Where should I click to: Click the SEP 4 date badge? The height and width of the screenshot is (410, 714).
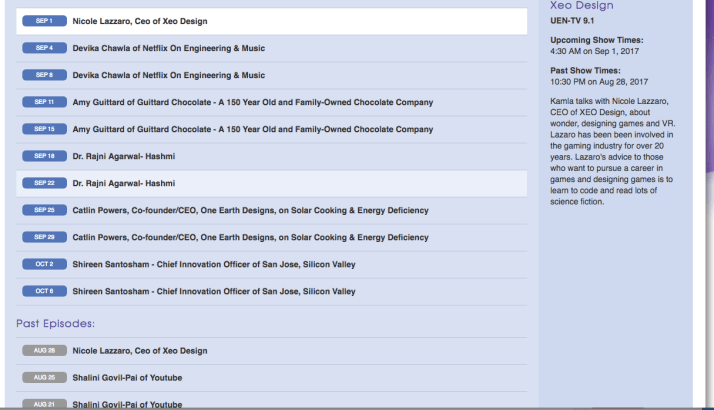pos(44,48)
